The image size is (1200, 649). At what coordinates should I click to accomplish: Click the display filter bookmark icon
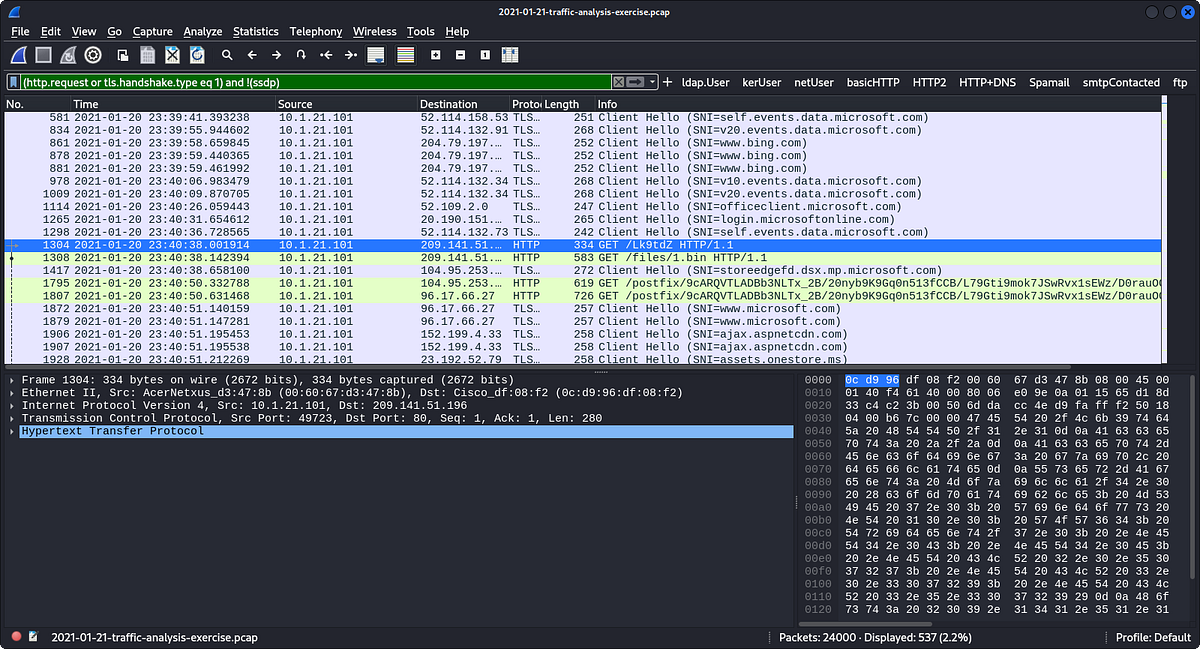tap(14, 82)
